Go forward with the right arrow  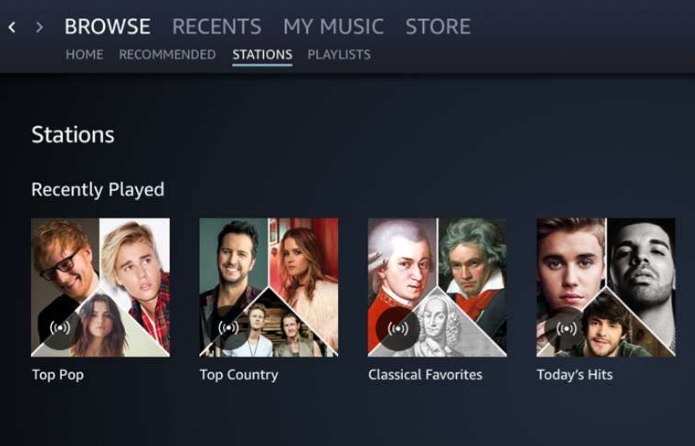[x=39, y=27]
